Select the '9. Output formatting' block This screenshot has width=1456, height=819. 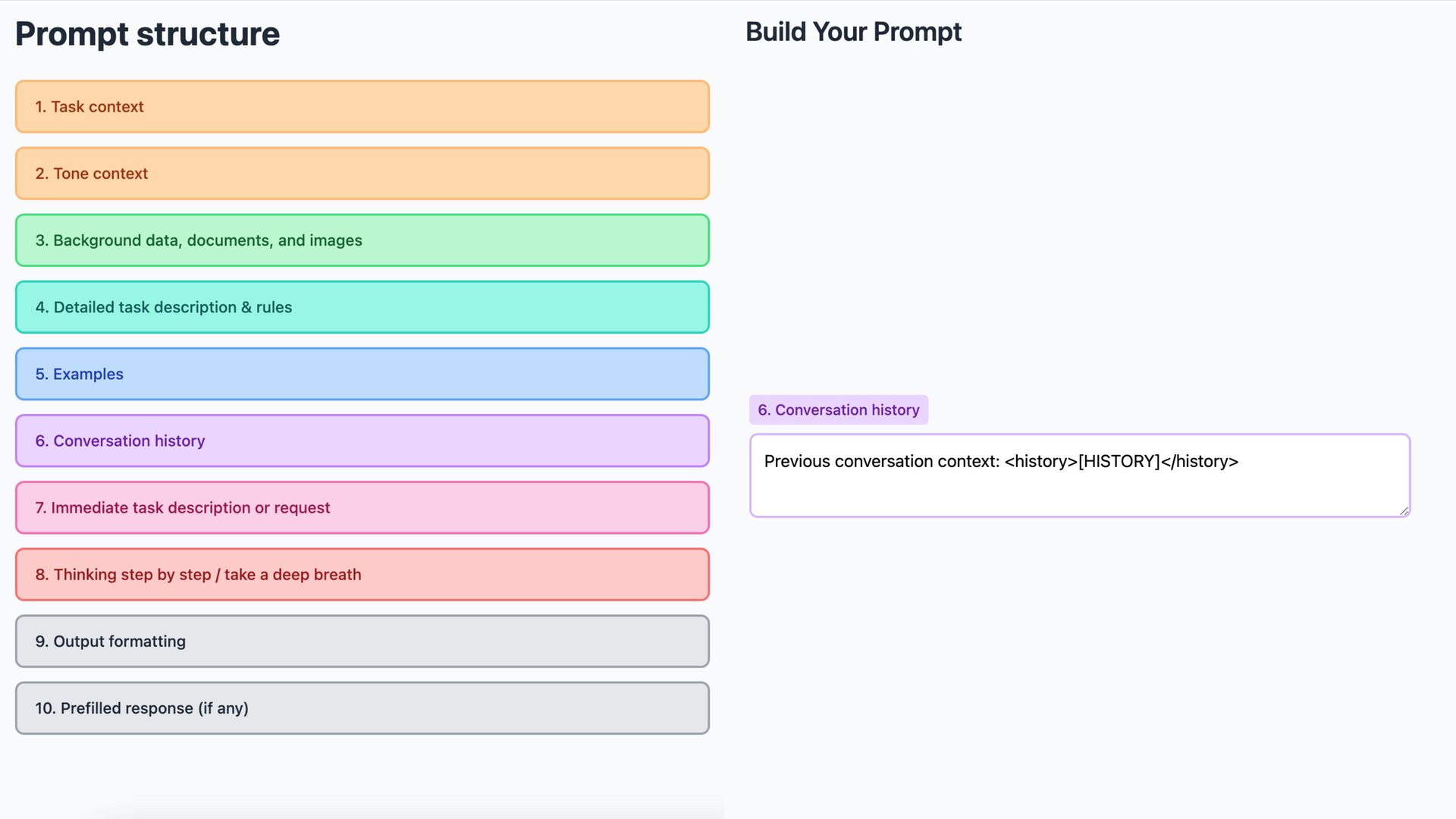point(362,641)
